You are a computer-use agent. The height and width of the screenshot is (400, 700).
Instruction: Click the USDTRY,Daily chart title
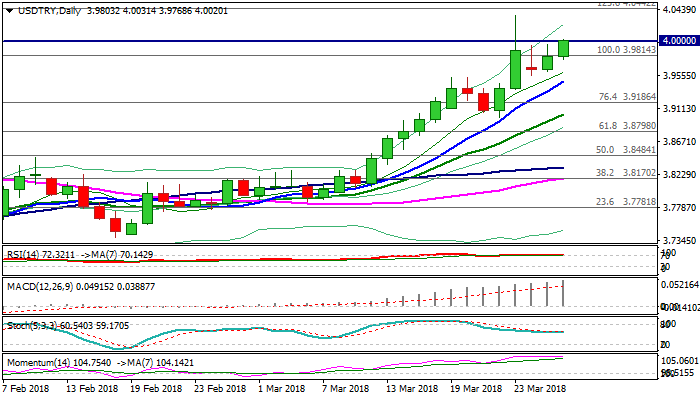pyautogui.click(x=49, y=11)
